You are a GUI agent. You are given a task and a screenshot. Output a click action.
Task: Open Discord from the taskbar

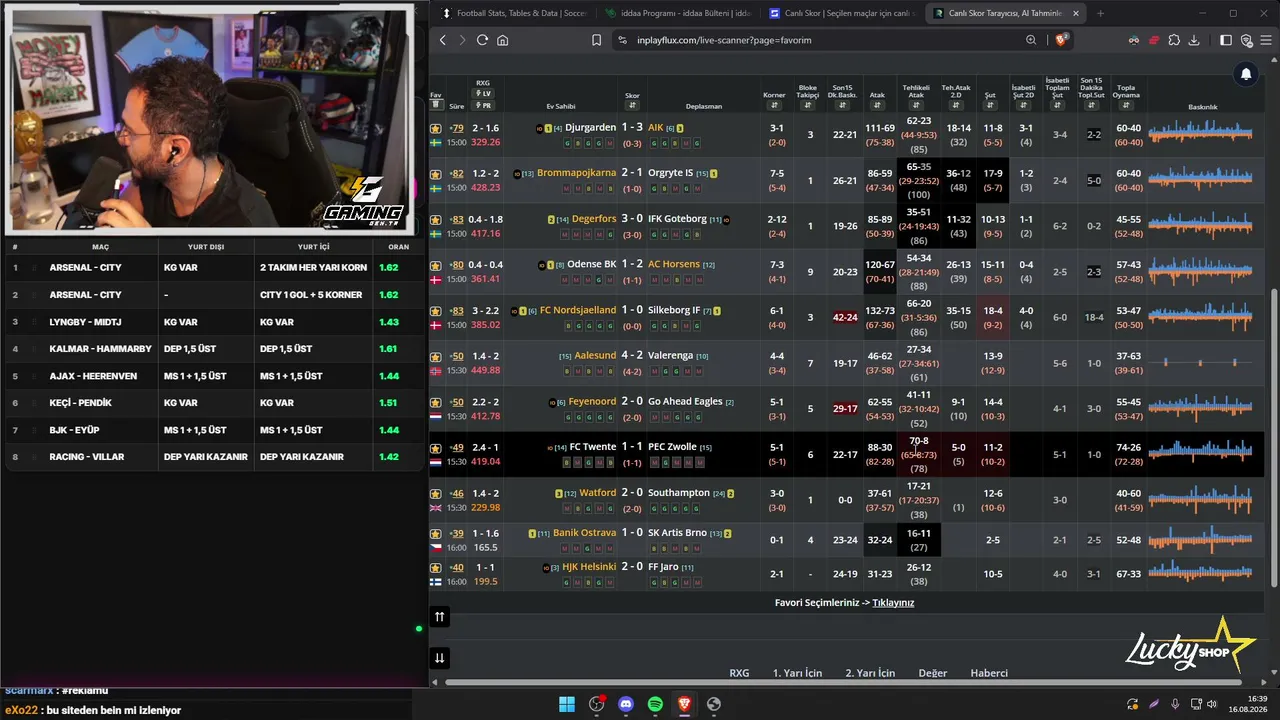click(x=626, y=704)
